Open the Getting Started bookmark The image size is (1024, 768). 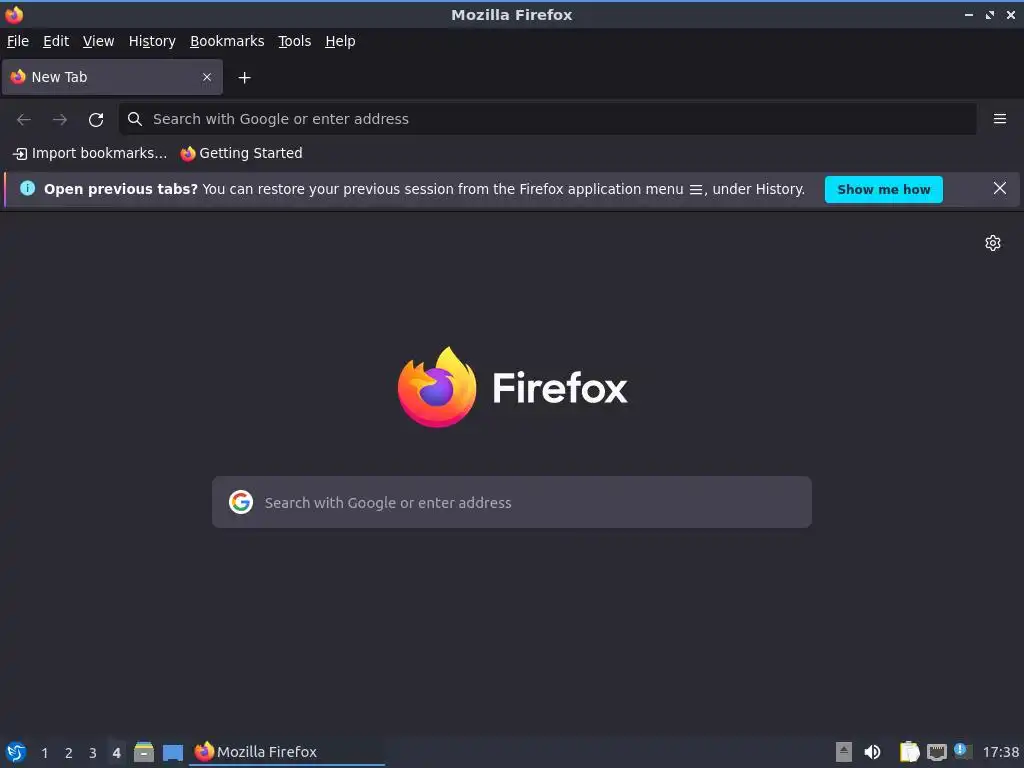tap(242, 153)
